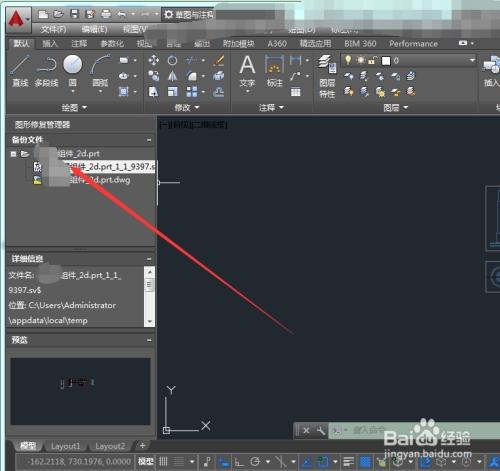Select the 直线 line tool
The image size is (500, 471).
(20, 71)
